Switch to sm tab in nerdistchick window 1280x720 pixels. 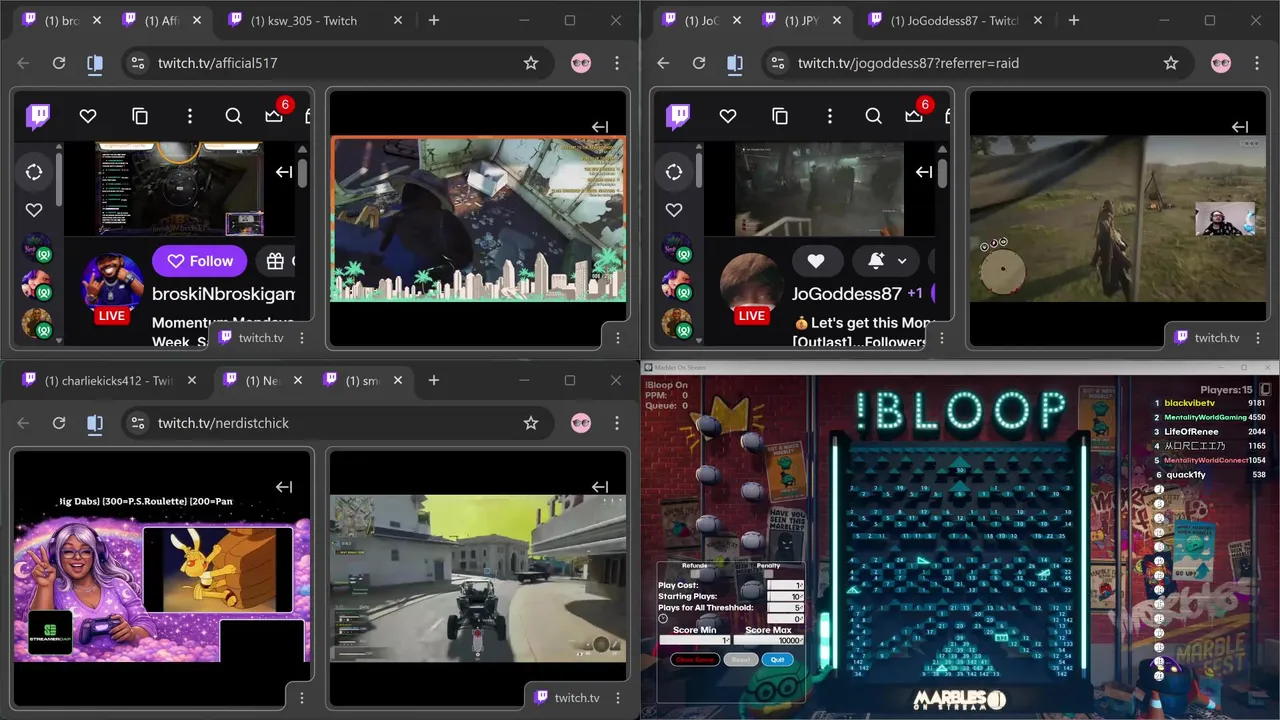363,380
